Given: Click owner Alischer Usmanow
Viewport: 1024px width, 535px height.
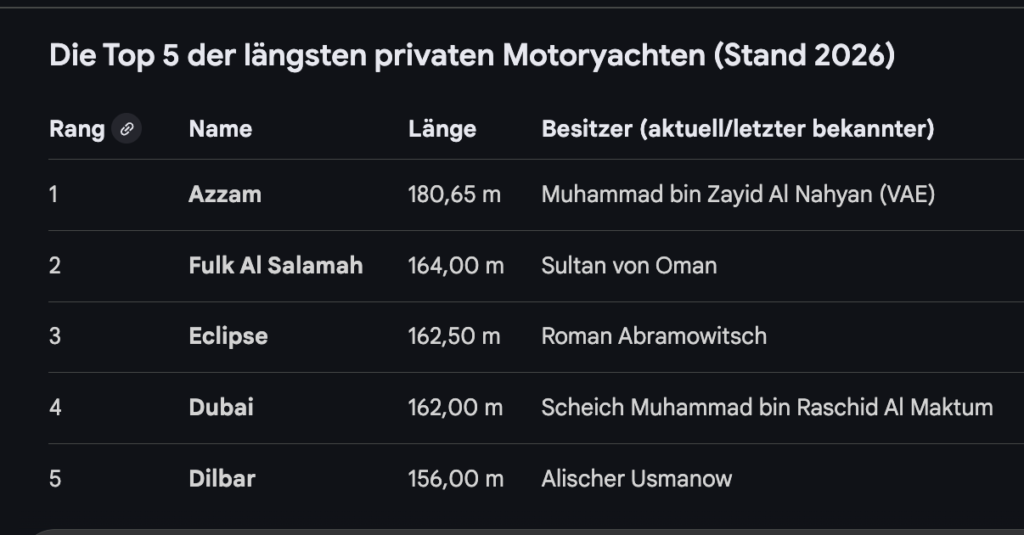Looking at the screenshot, I should pyautogui.click(x=636, y=479).
